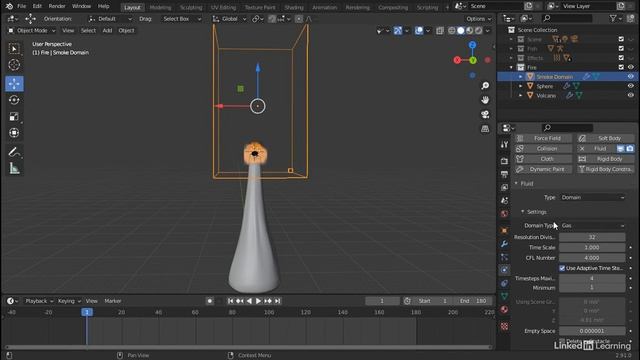Viewport: 640px width, 360px height.
Task: Open the Physics properties tab
Action: tap(504, 270)
